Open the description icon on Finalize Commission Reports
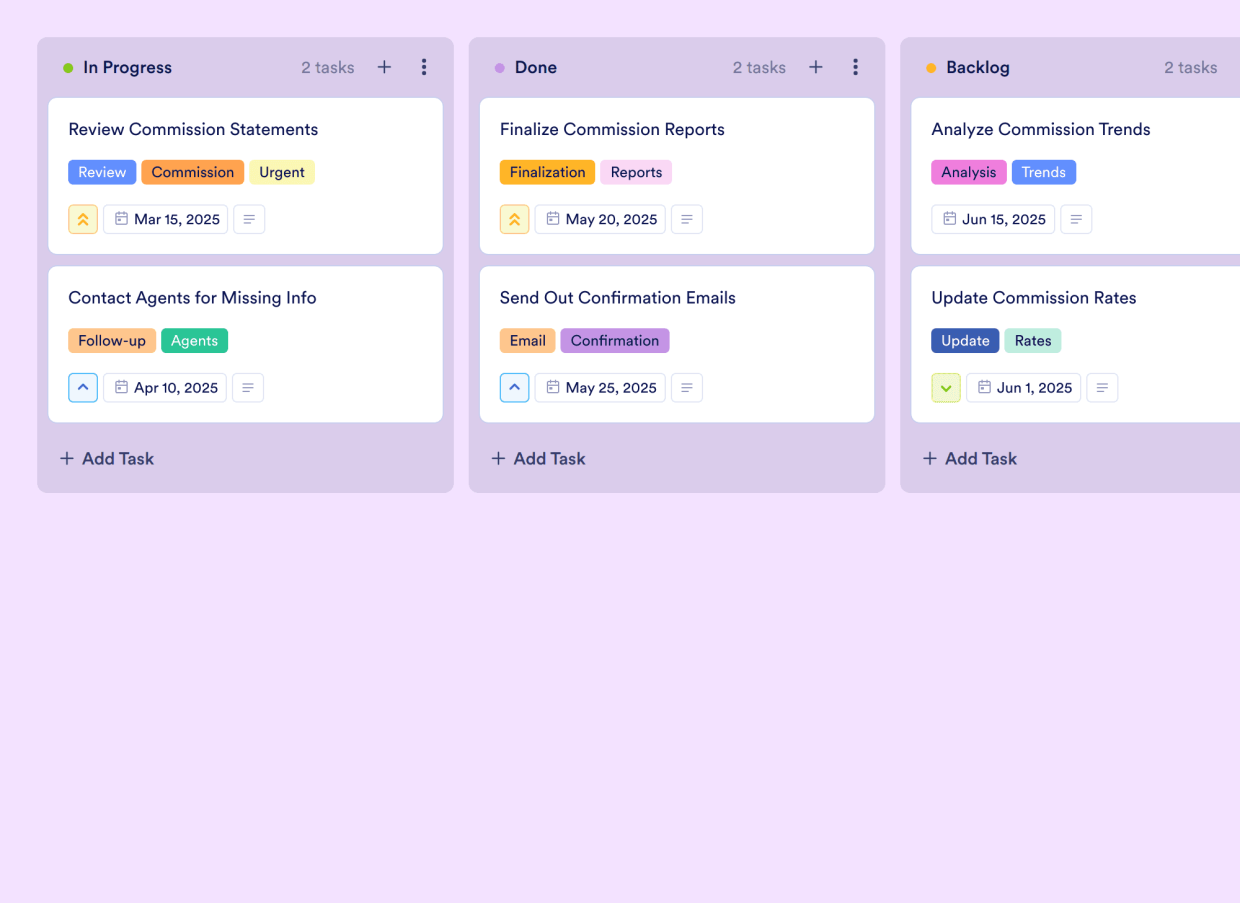 click(x=687, y=219)
